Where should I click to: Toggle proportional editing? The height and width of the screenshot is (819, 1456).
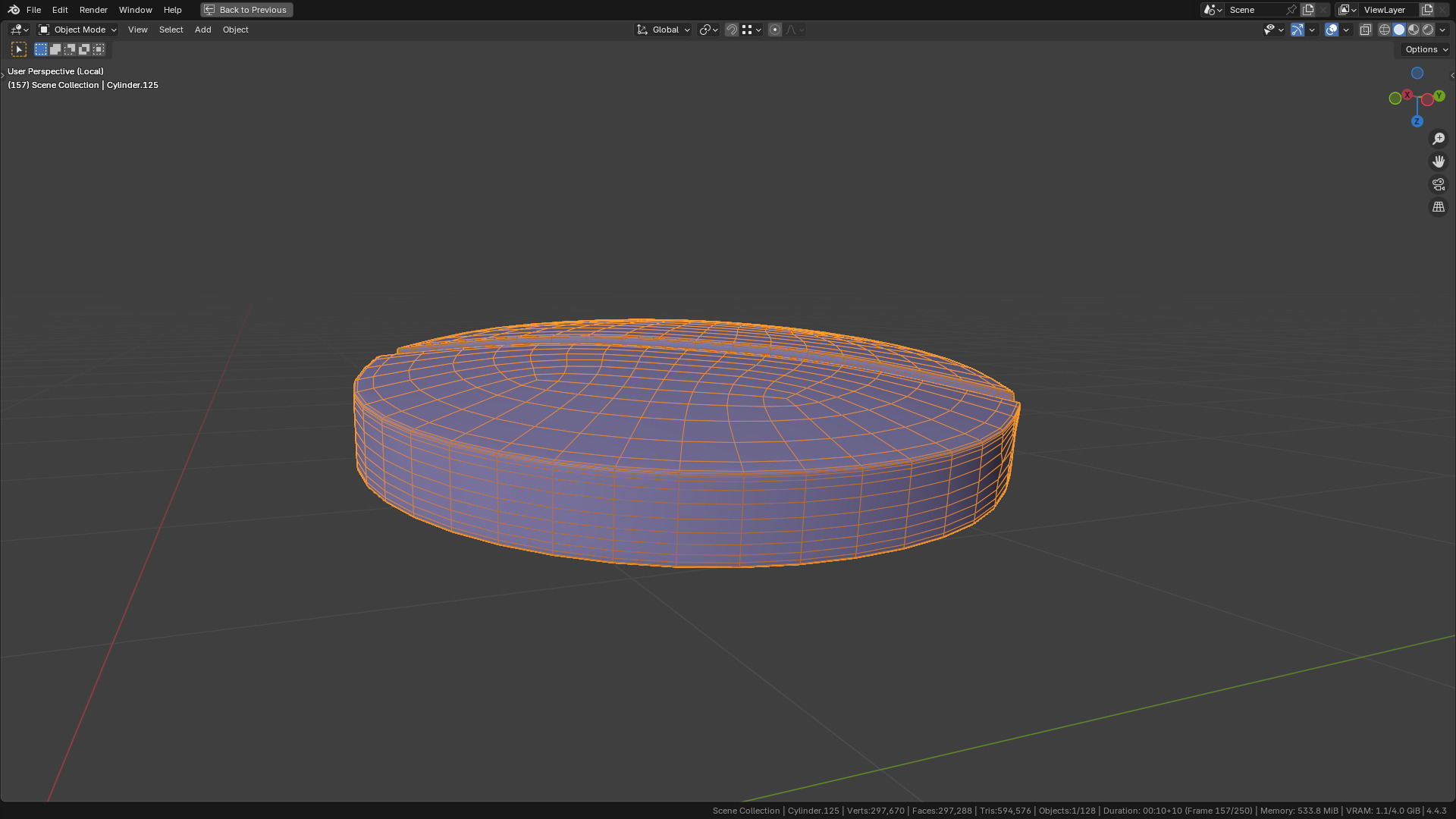coord(775,30)
